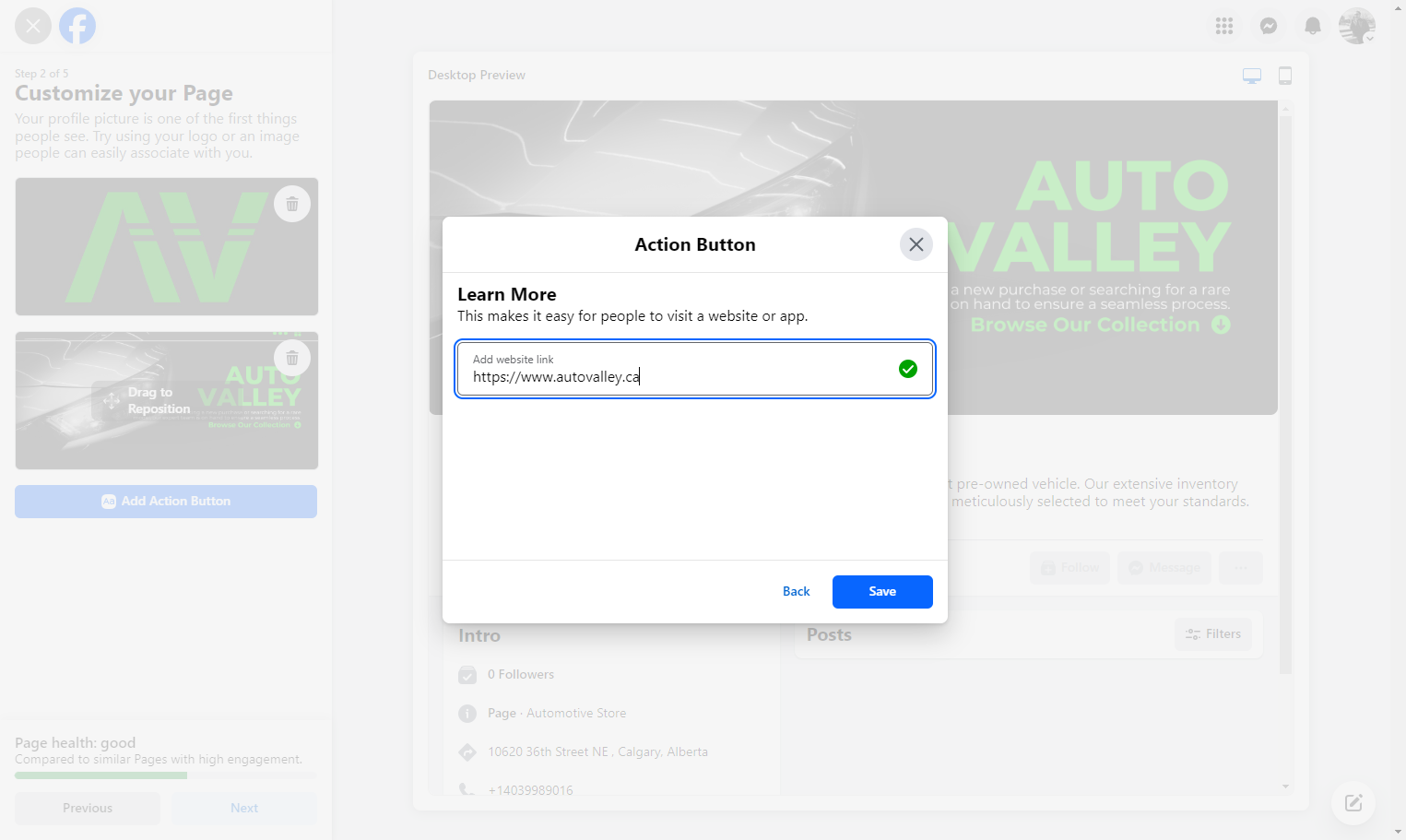Click Drag to Reposition cover handle

coord(148,401)
